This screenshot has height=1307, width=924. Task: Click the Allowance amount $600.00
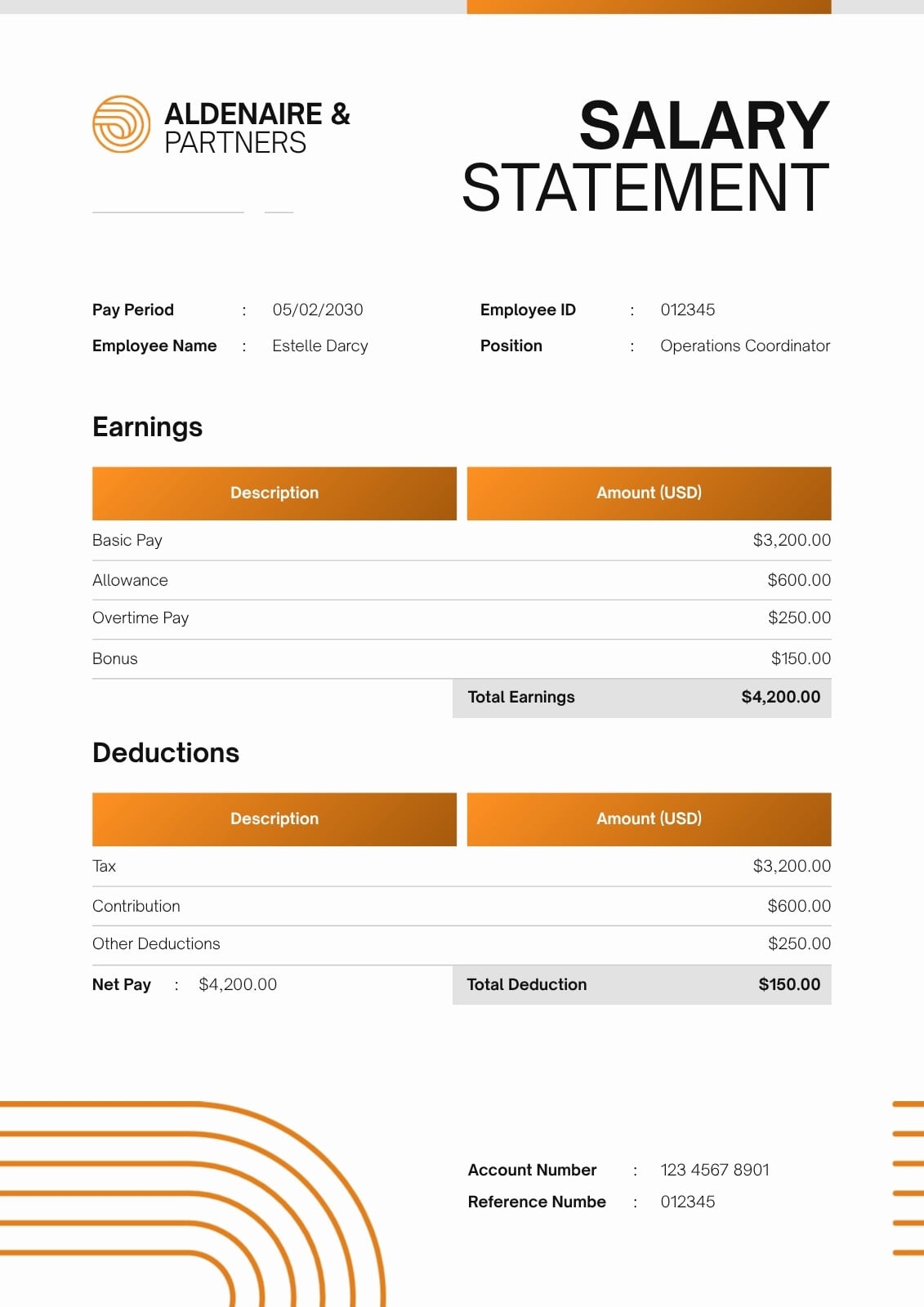click(799, 580)
